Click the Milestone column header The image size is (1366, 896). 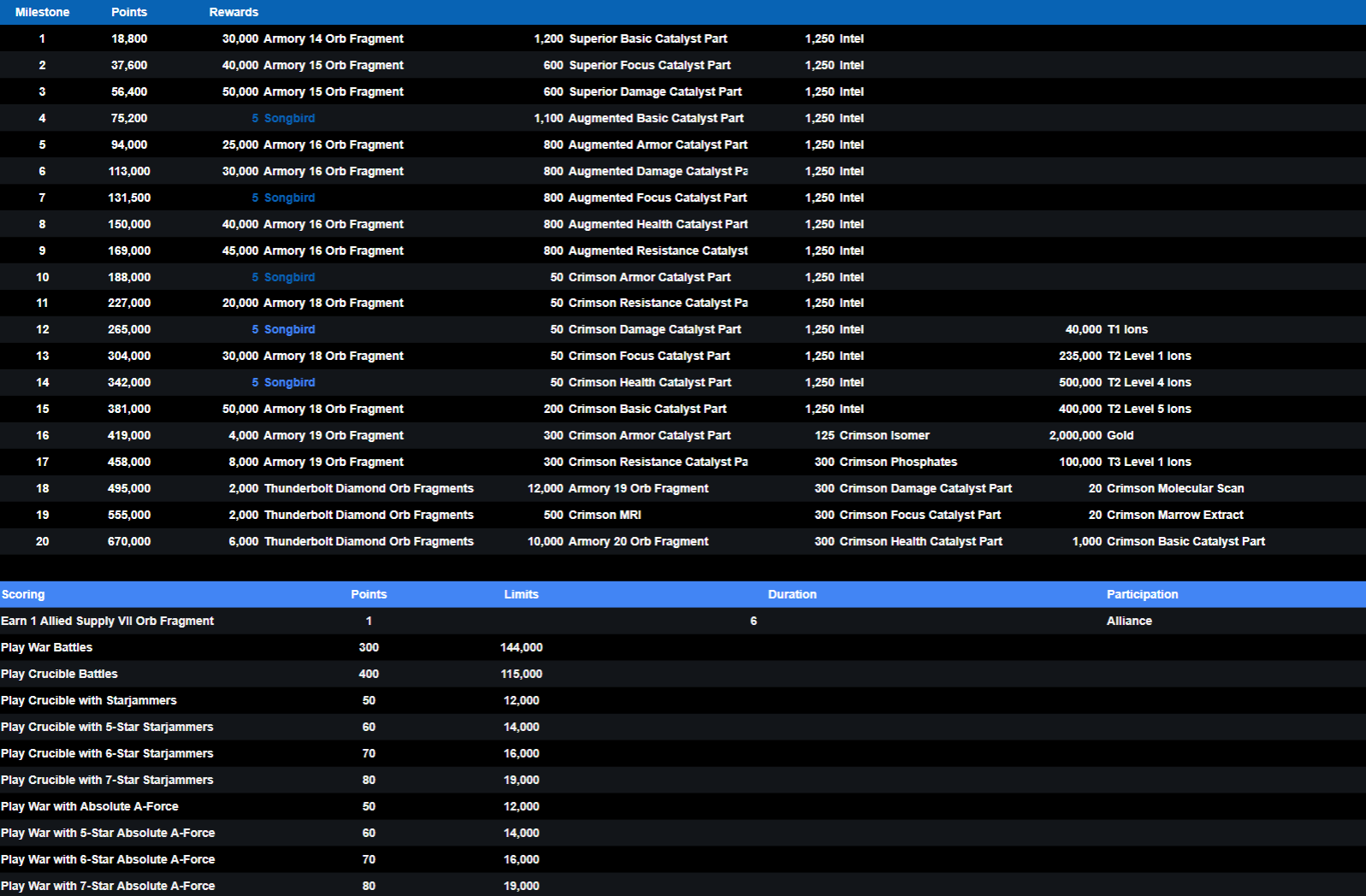42,12
